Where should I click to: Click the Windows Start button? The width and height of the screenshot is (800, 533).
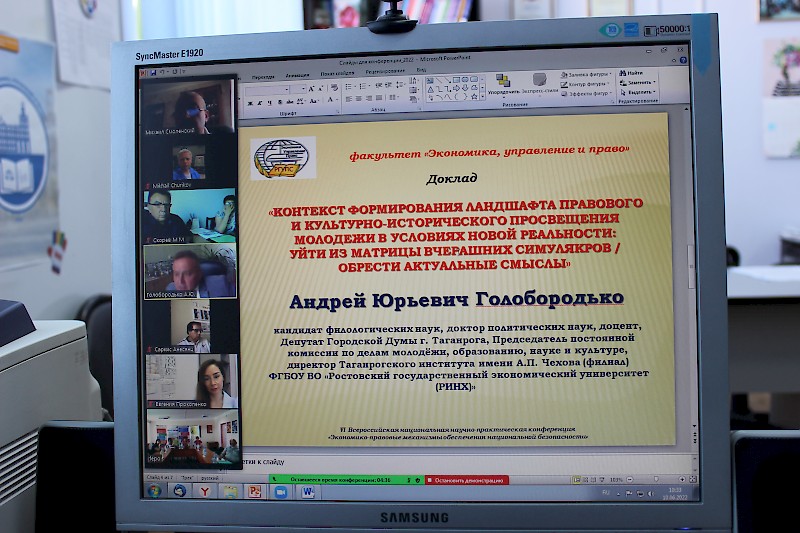click(154, 490)
